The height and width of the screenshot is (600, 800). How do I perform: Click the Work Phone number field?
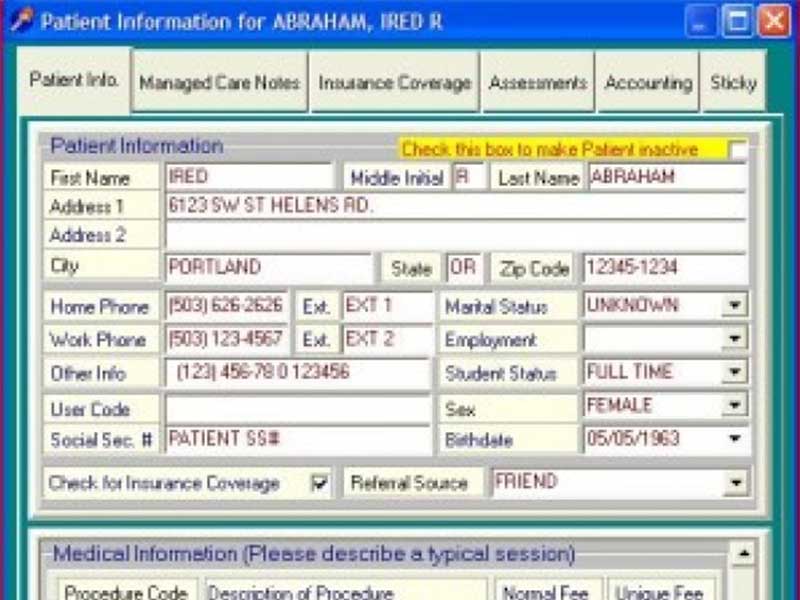coord(227,339)
